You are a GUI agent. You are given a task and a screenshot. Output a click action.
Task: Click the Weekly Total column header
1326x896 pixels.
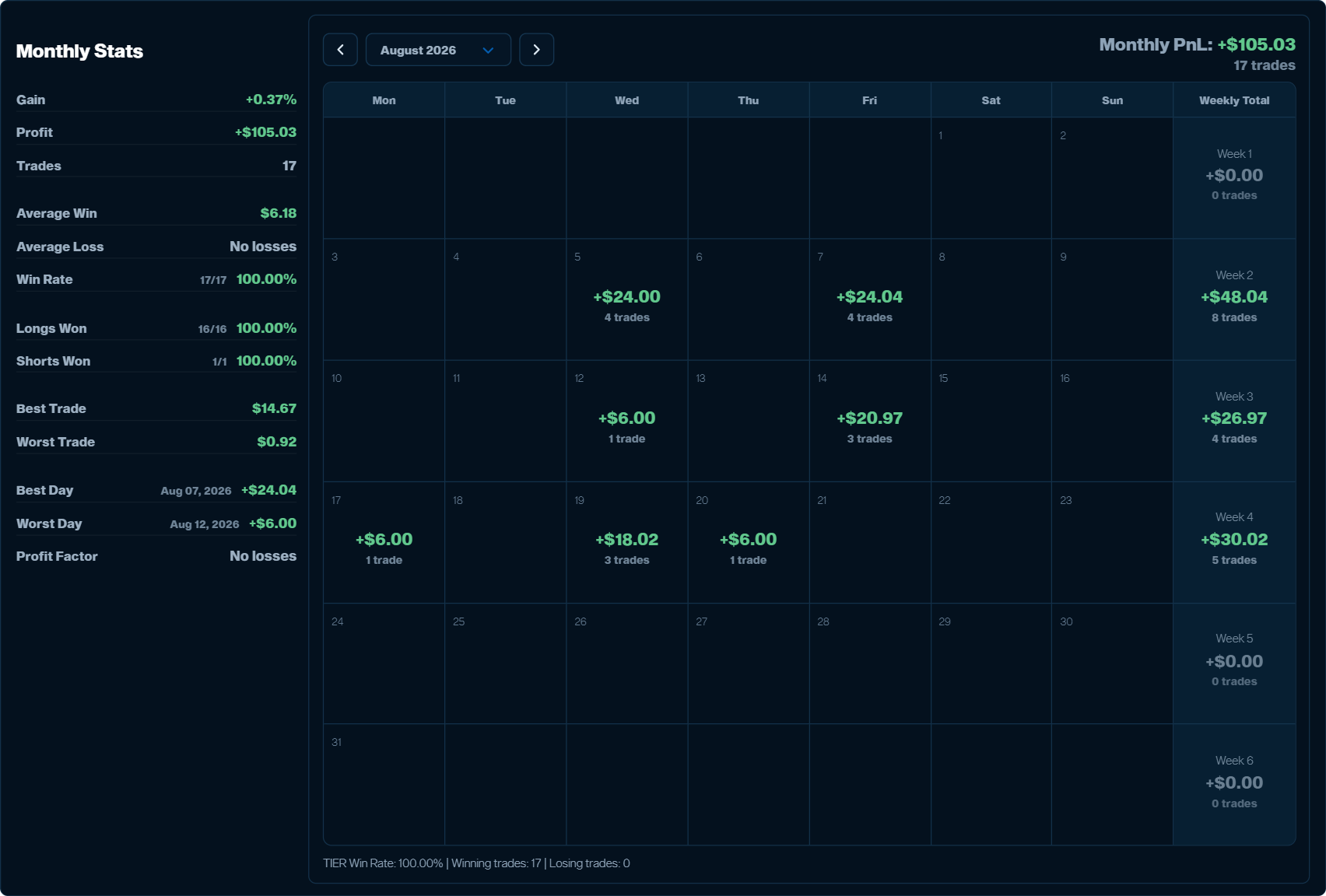[x=1234, y=100]
